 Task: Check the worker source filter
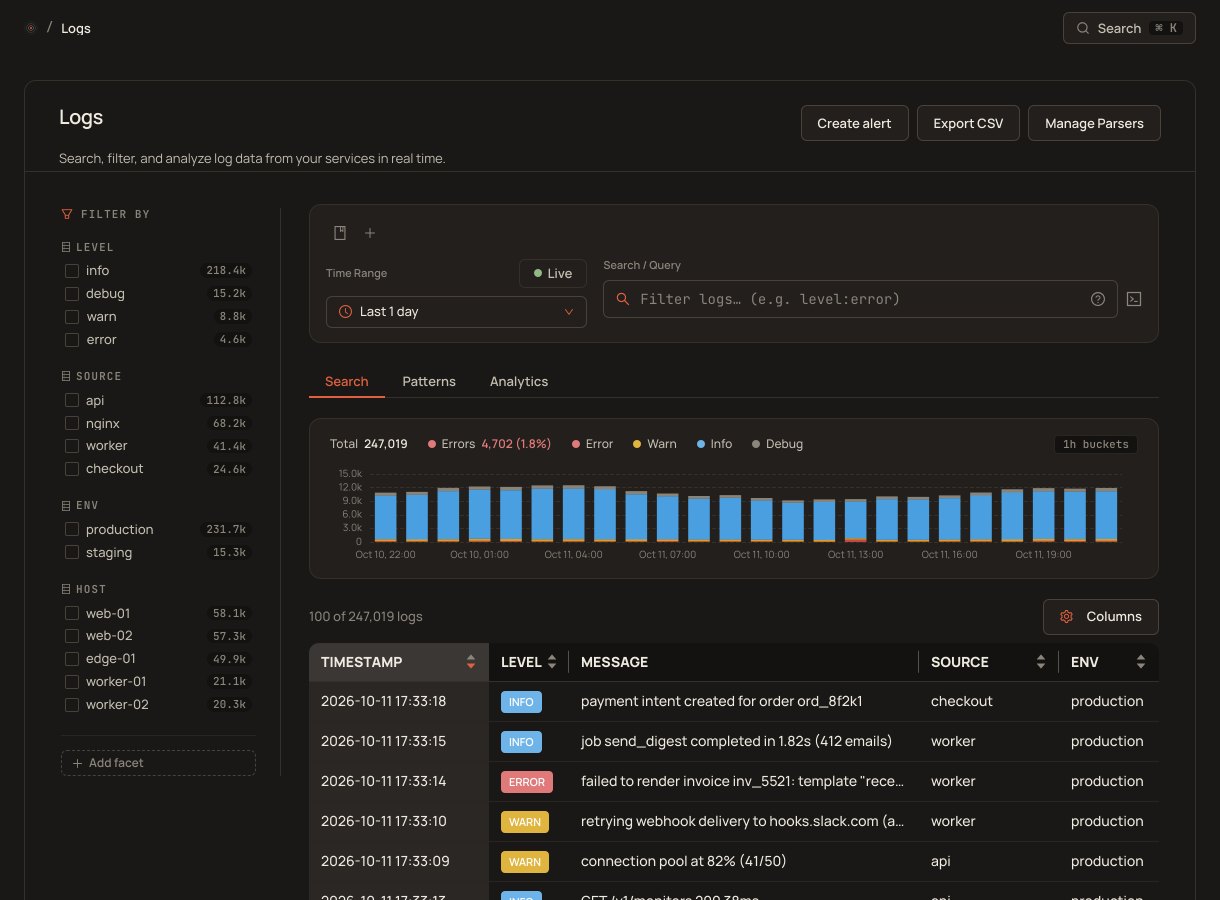pos(72,446)
